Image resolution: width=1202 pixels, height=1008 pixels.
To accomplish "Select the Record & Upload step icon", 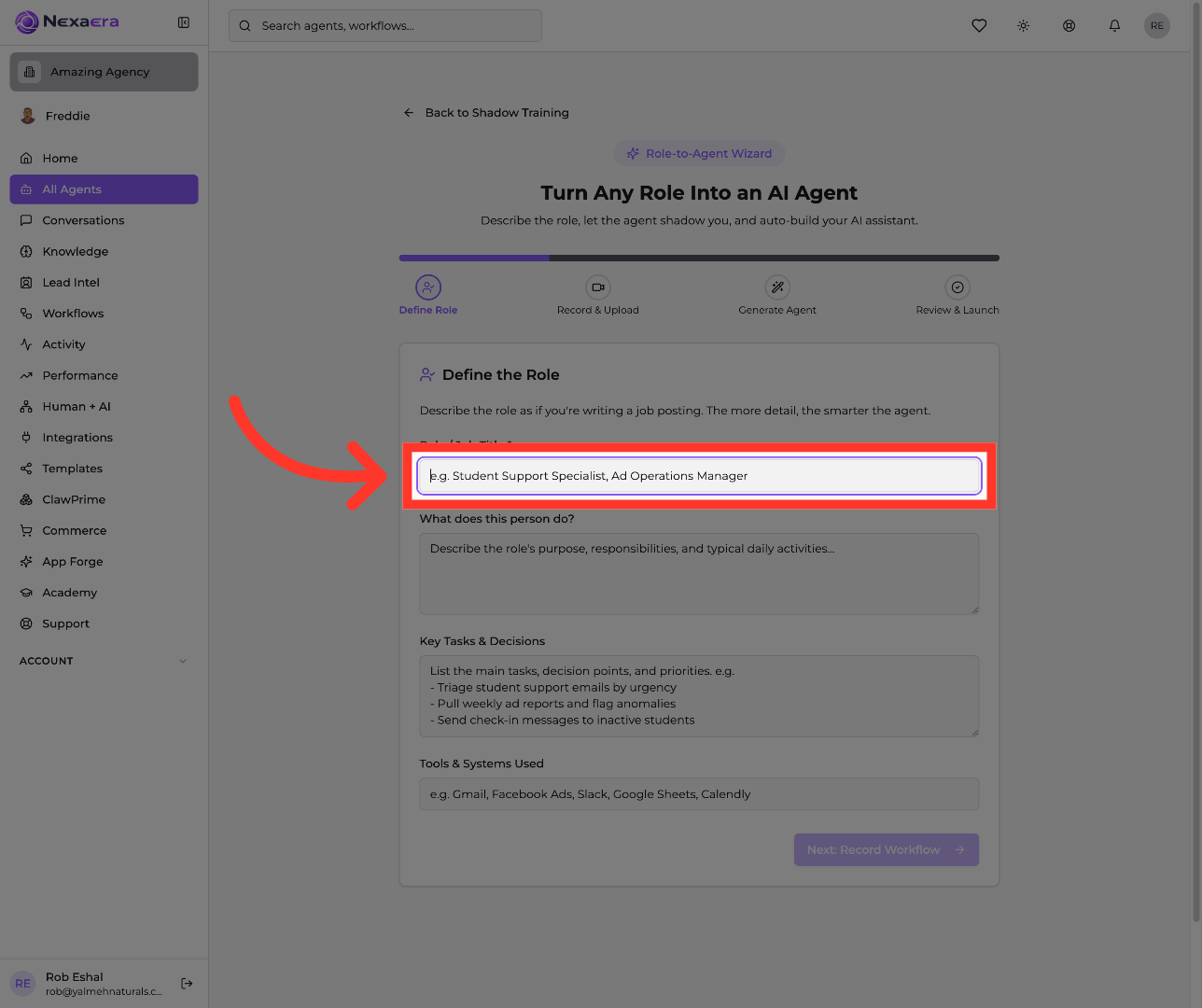I will [598, 287].
